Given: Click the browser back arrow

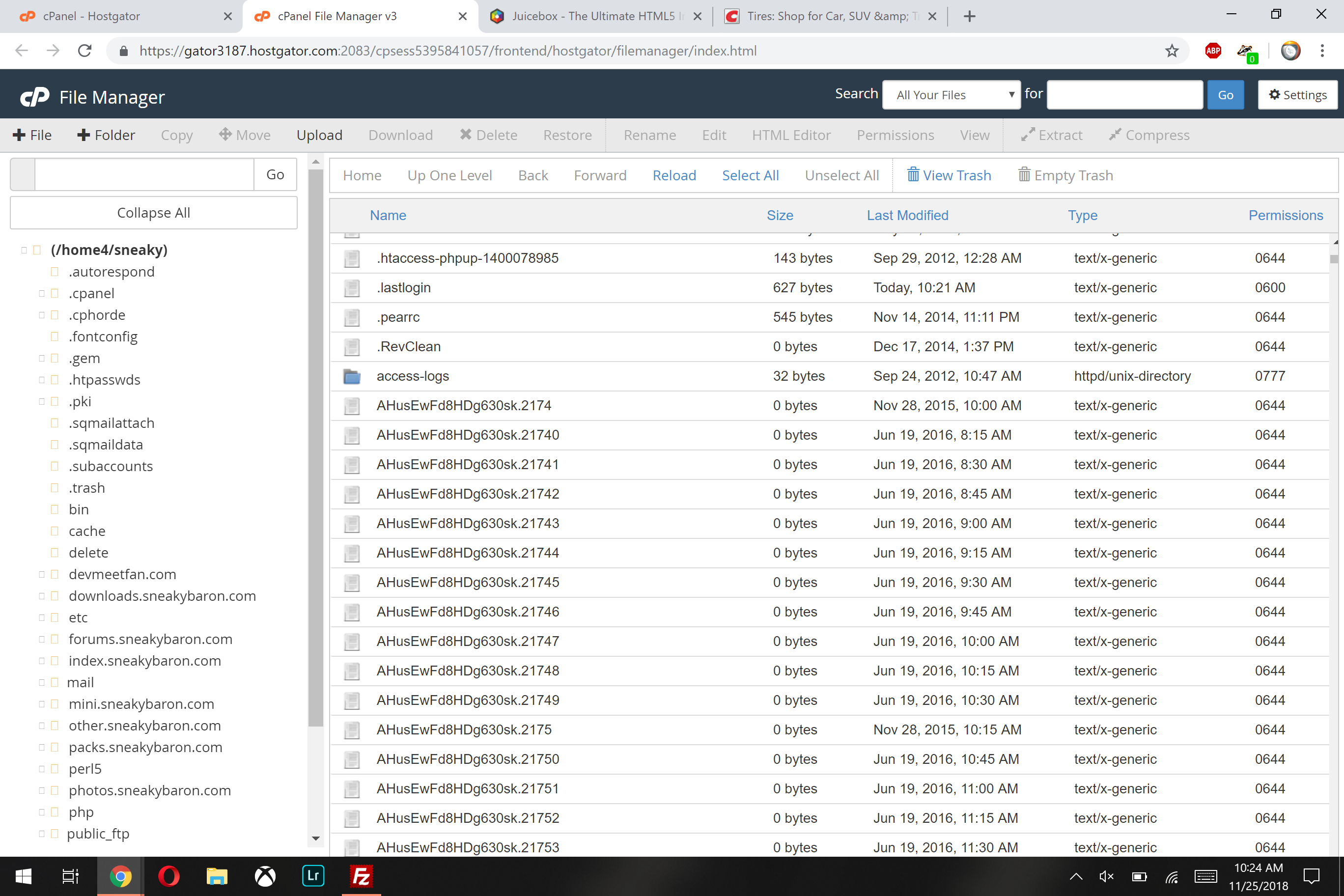Looking at the screenshot, I should 22,51.
